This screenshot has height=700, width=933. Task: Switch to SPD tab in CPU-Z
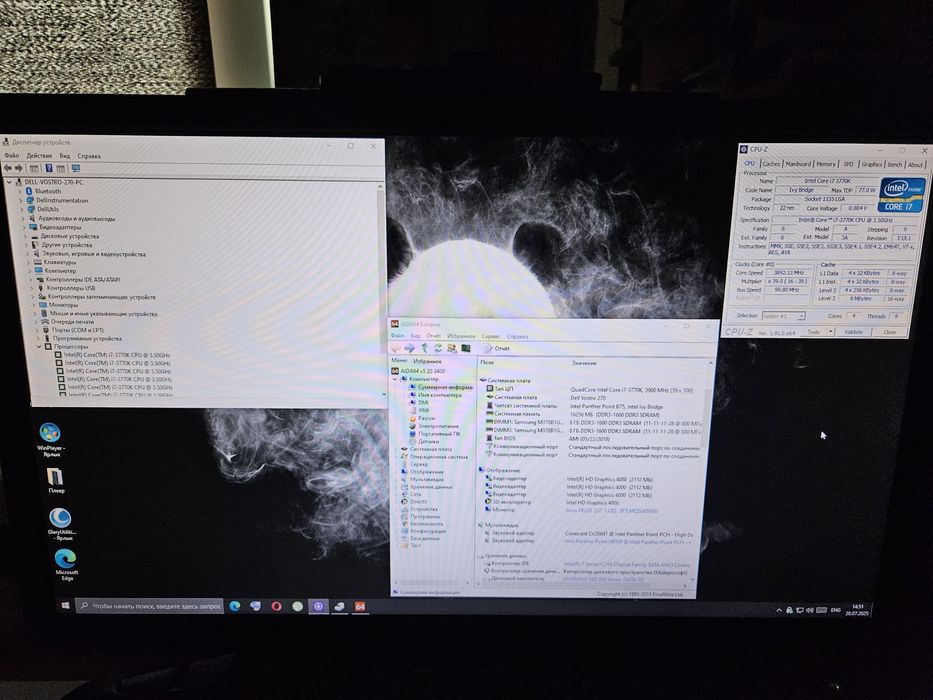(849, 164)
